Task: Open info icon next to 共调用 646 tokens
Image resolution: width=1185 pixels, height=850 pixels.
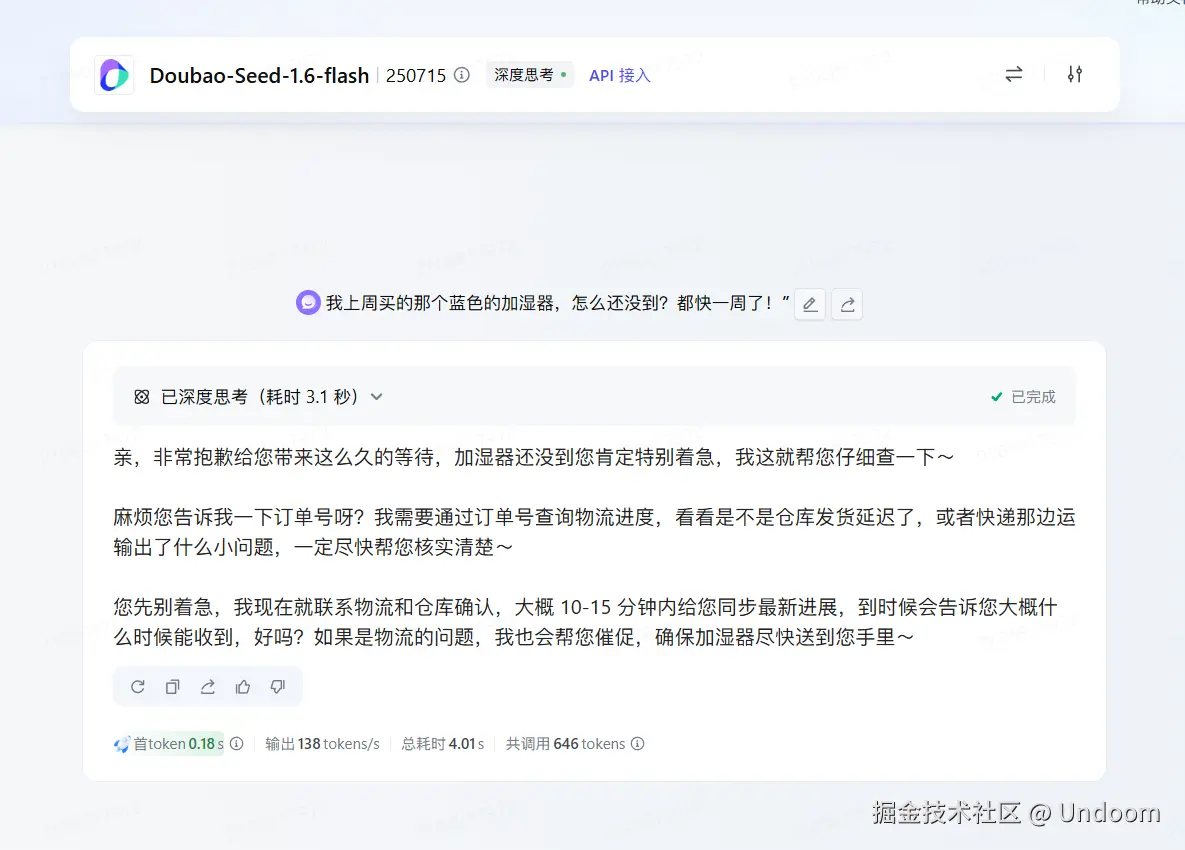Action: (x=638, y=744)
